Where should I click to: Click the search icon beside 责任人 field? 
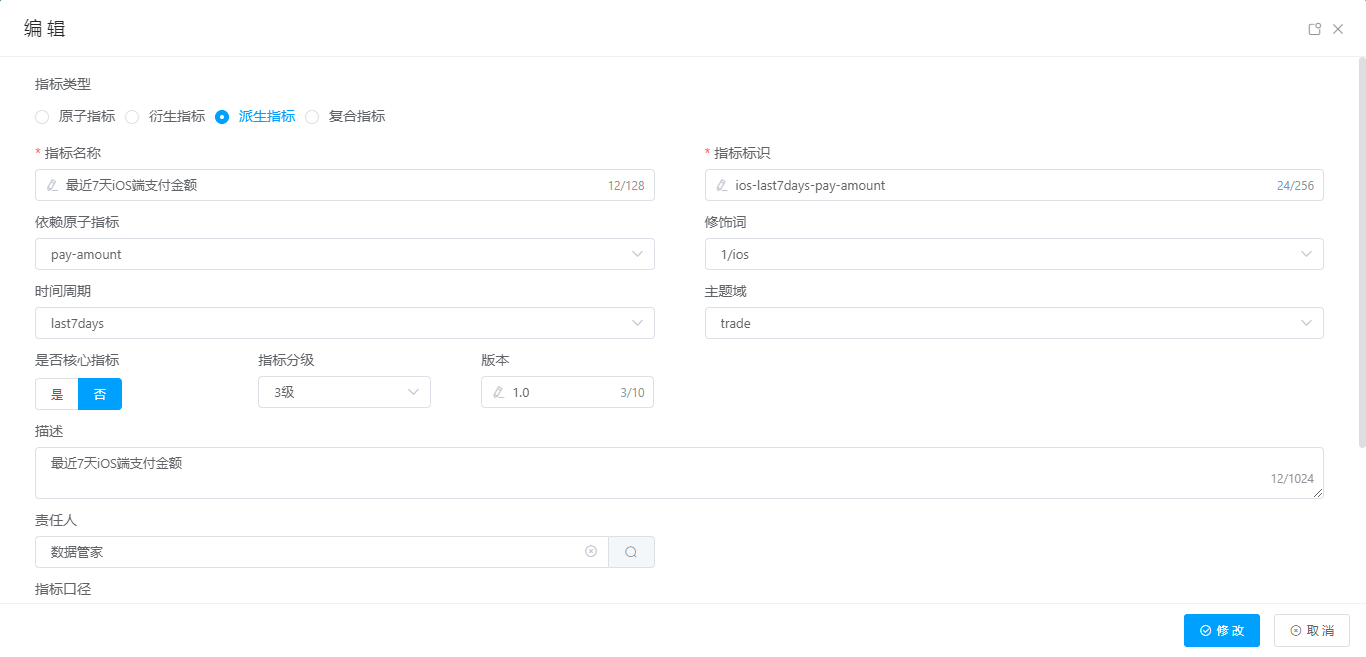point(631,552)
